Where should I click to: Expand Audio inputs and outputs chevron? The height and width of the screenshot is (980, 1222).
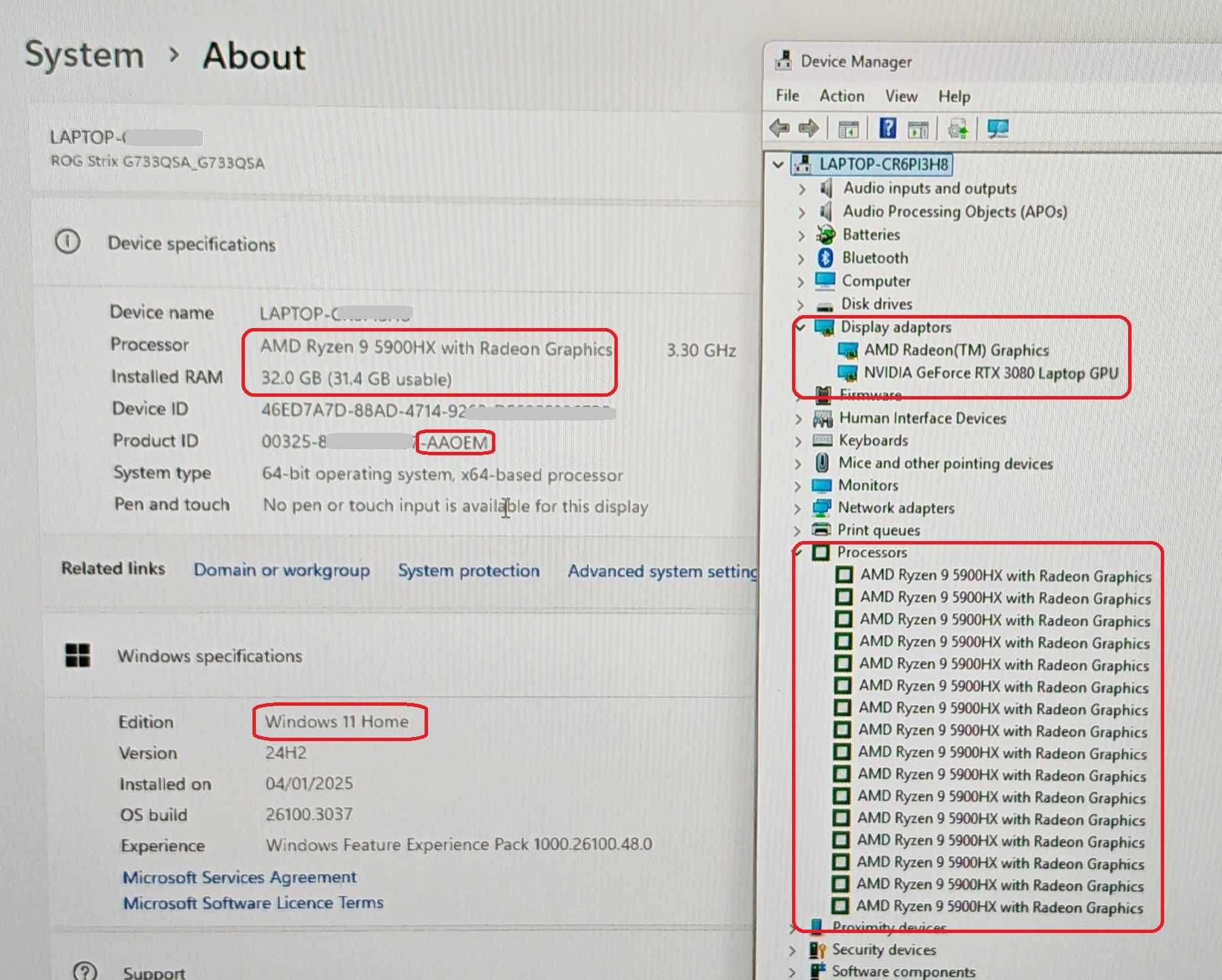[x=802, y=189]
